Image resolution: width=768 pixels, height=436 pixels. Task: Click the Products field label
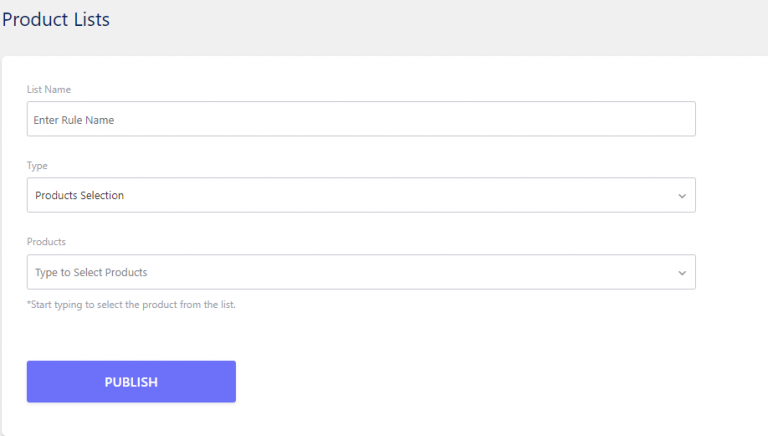coord(46,242)
